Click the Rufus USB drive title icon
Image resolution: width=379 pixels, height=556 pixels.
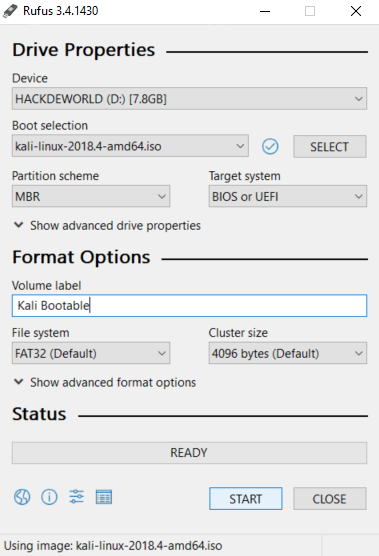coord(10,11)
